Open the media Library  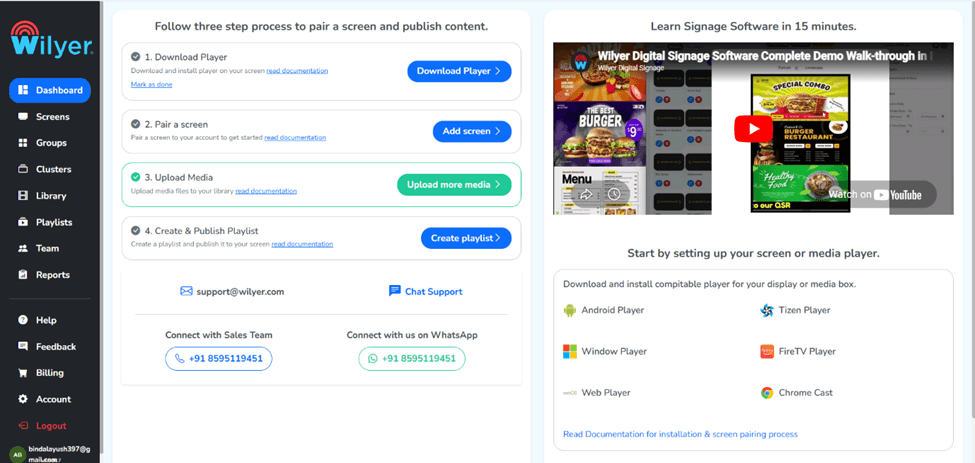pyautogui.click(x=50, y=196)
